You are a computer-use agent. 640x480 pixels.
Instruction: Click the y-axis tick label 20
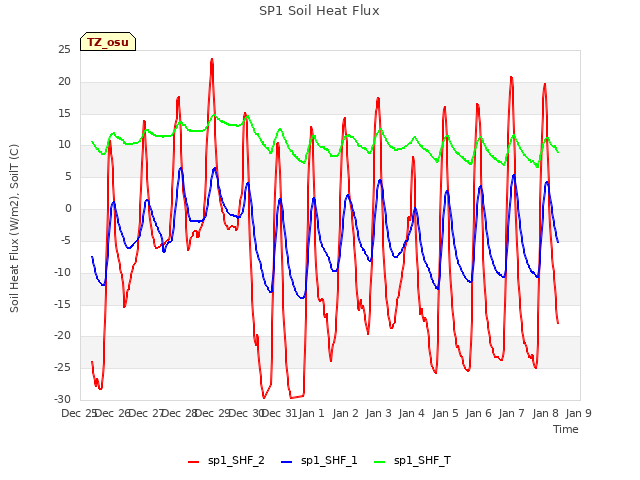pos(64,82)
